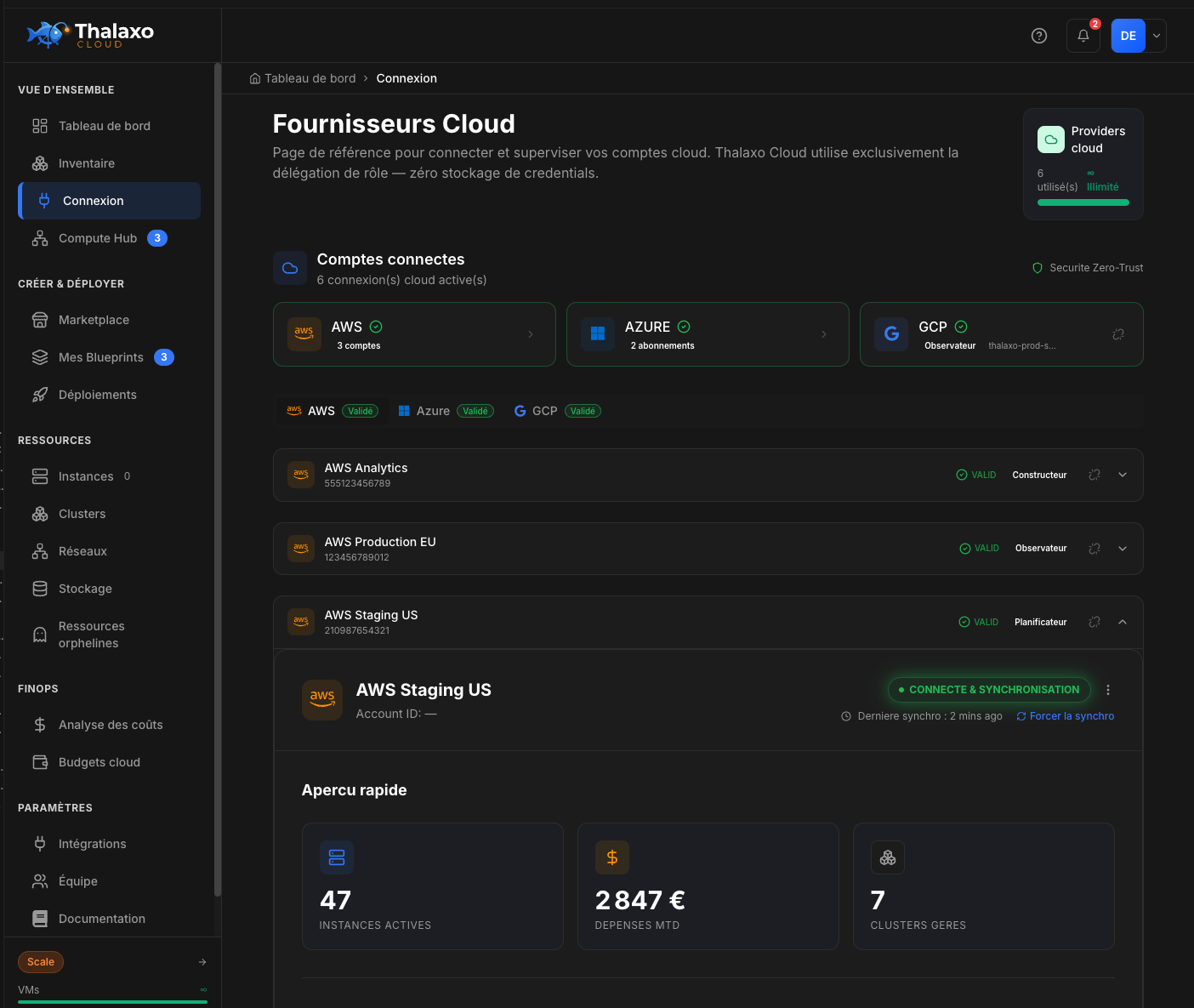The image size is (1194, 1008).
Task: Click the Comptes connectes cloud icon
Action: coord(290,268)
